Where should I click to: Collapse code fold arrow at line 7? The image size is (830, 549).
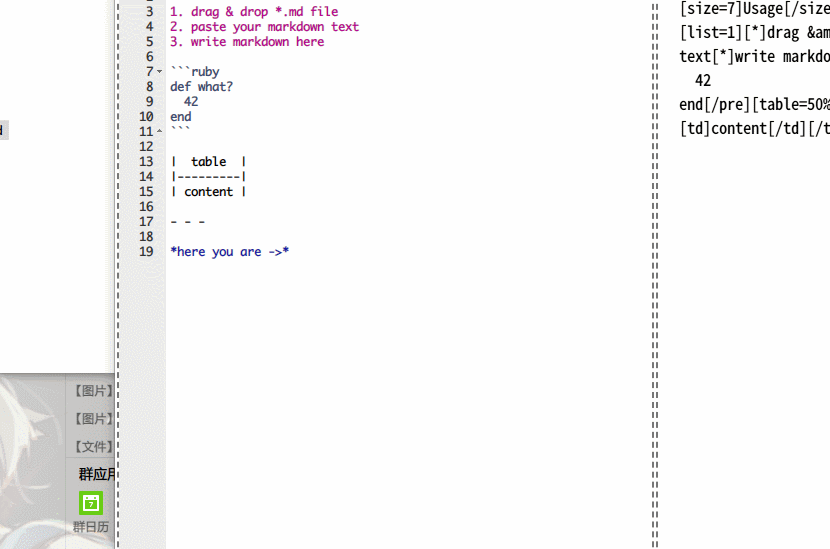coord(159,71)
